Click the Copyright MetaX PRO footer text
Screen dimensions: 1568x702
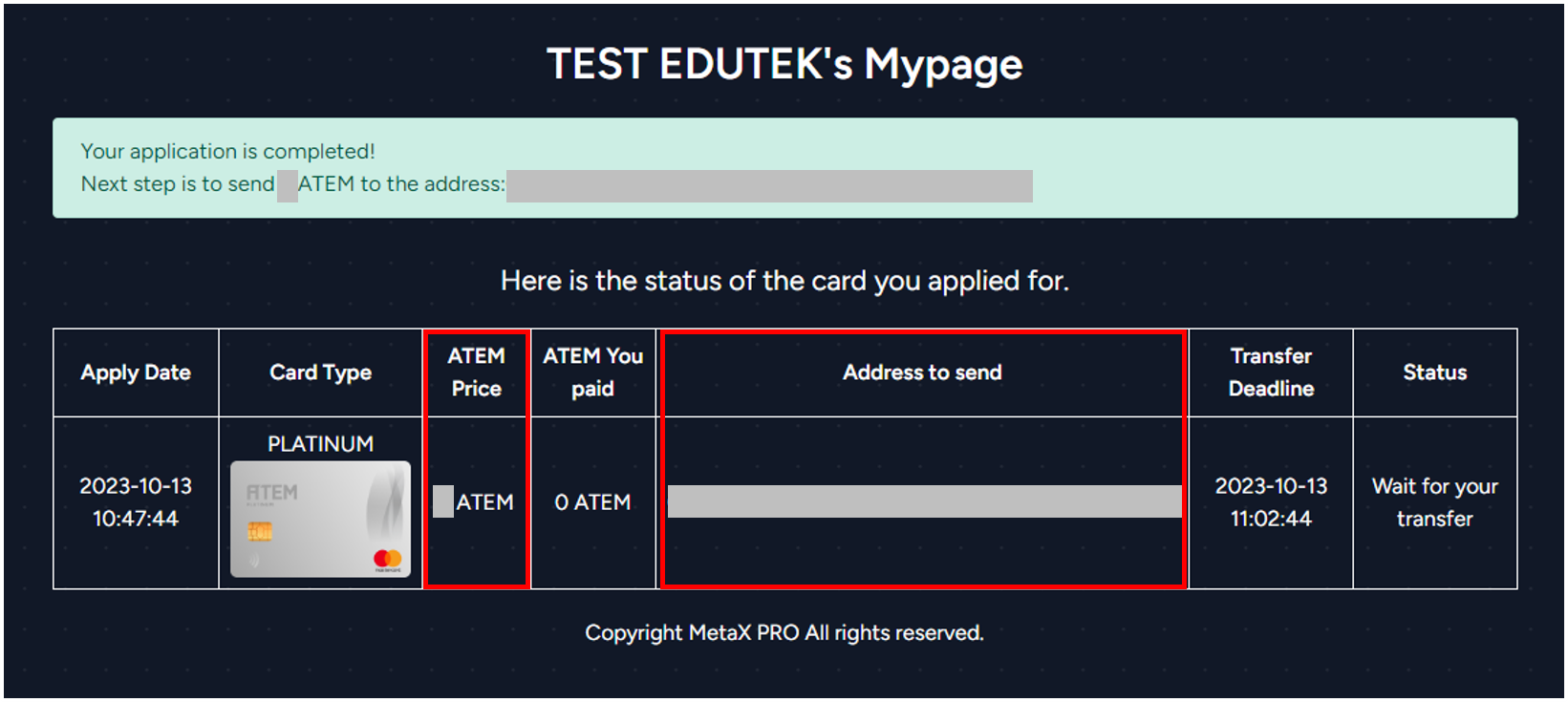coord(784,632)
